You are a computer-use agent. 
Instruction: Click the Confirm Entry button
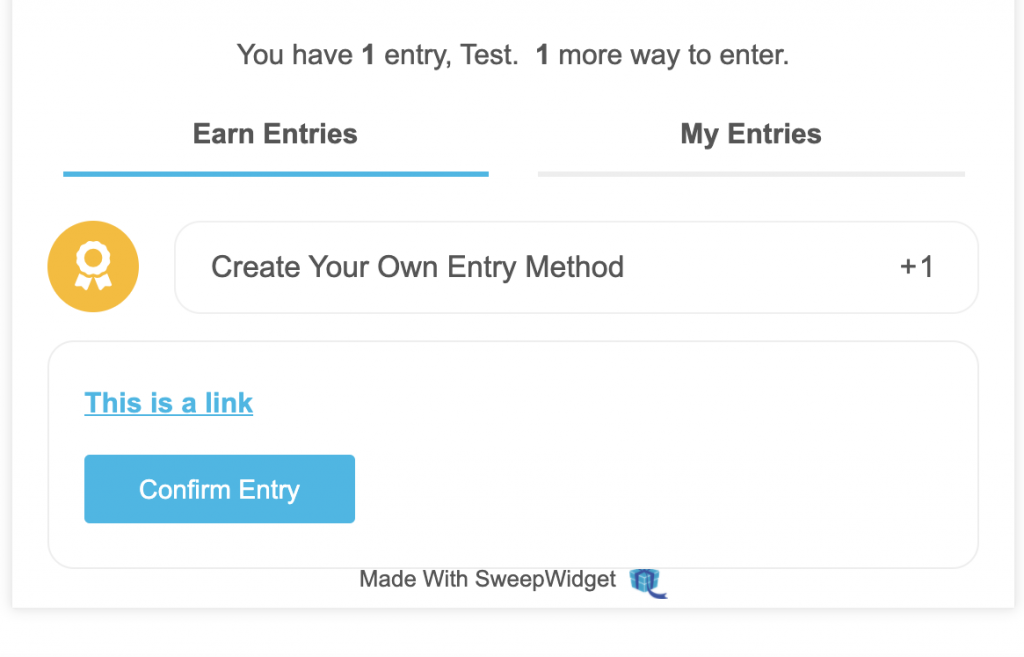coord(219,489)
